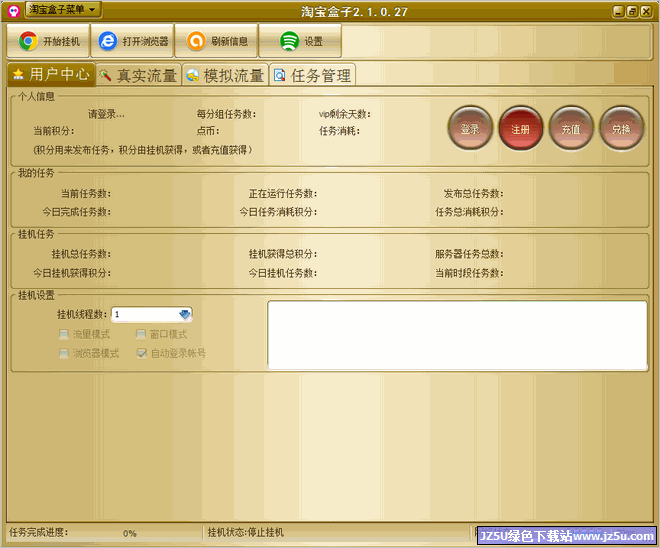Click the 今日完成任务数 label
This screenshot has width=660, height=548.
[77, 212]
